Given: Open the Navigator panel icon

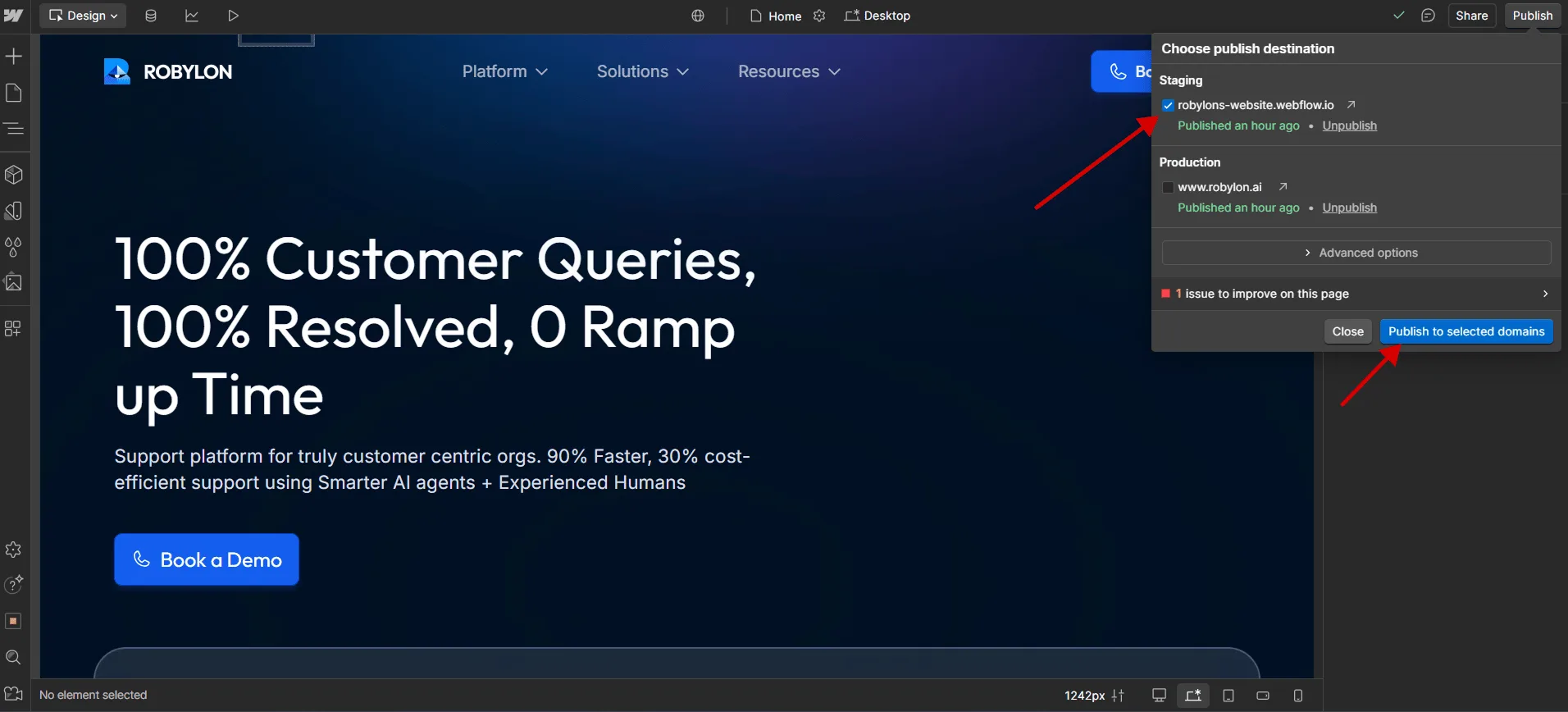Looking at the screenshot, I should [14, 129].
